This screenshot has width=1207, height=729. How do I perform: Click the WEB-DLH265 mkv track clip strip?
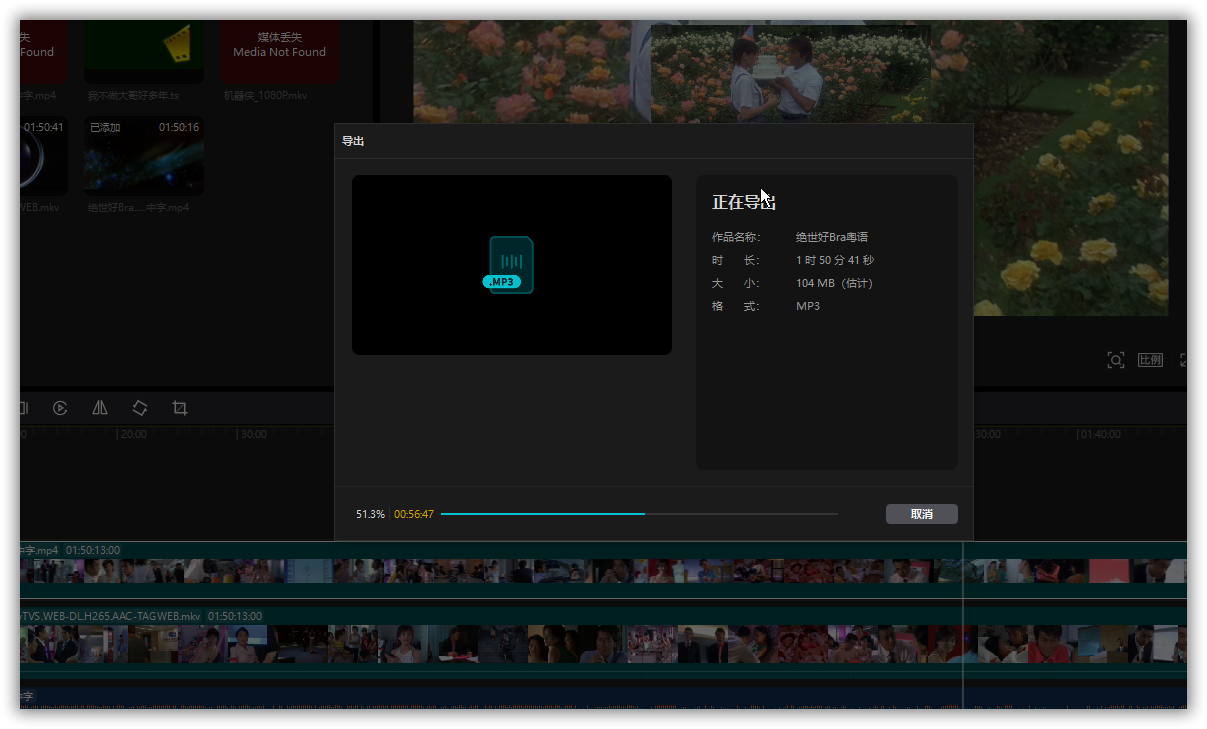[x=500, y=644]
